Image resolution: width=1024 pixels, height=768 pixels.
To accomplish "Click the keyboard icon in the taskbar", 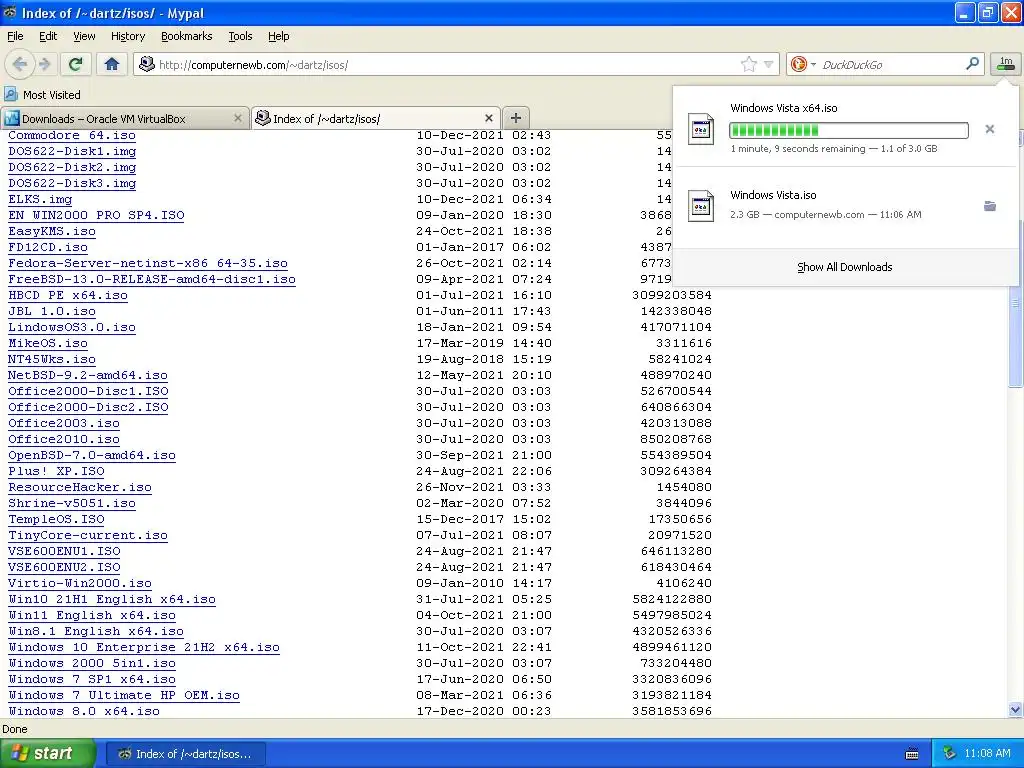I will pyautogui.click(x=912, y=754).
